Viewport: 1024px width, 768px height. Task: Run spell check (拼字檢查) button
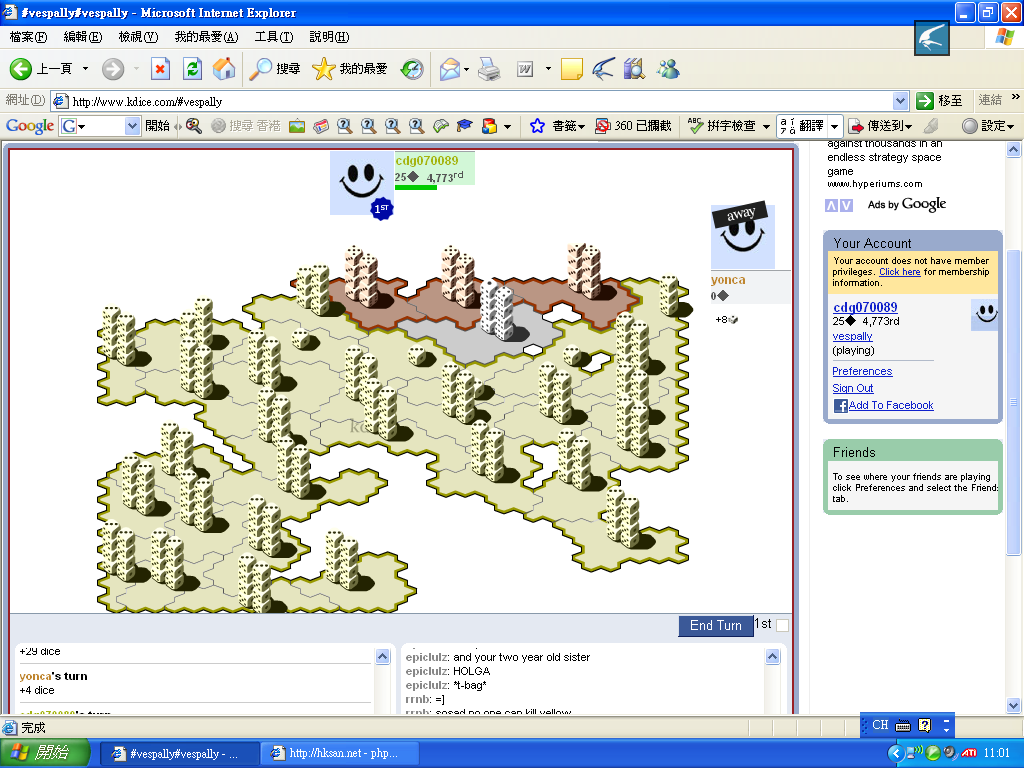click(721, 126)
